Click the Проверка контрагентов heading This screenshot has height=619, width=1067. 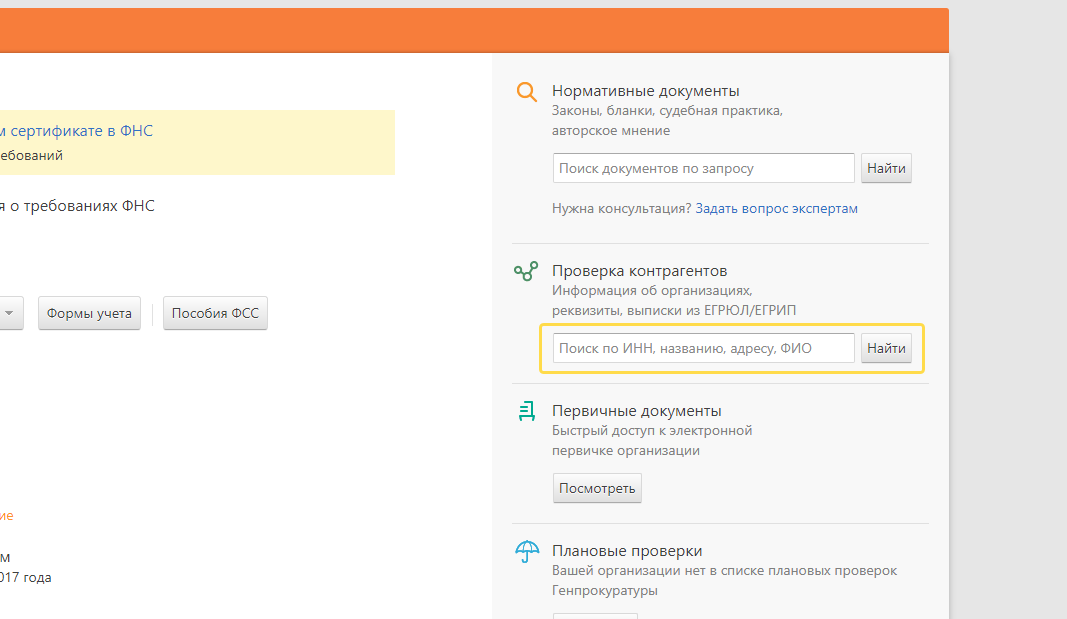639,271
